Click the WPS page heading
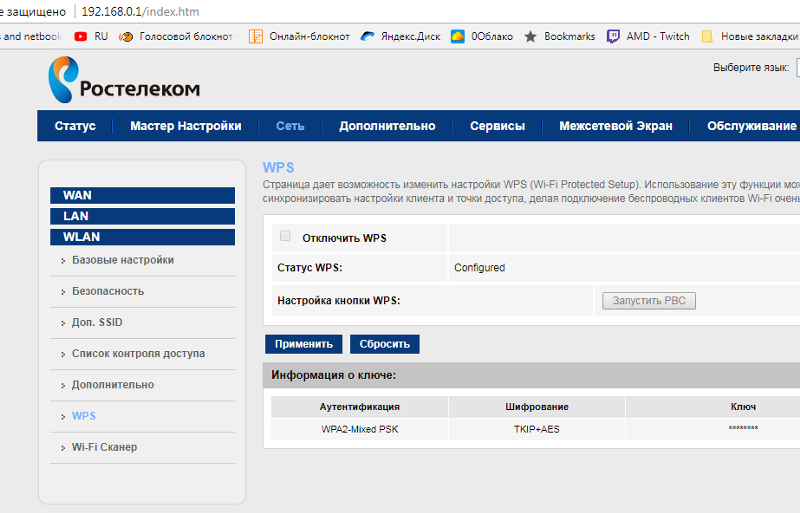This screenshot has width=800, height=513. pyautogui.click(x=279, y=167)
